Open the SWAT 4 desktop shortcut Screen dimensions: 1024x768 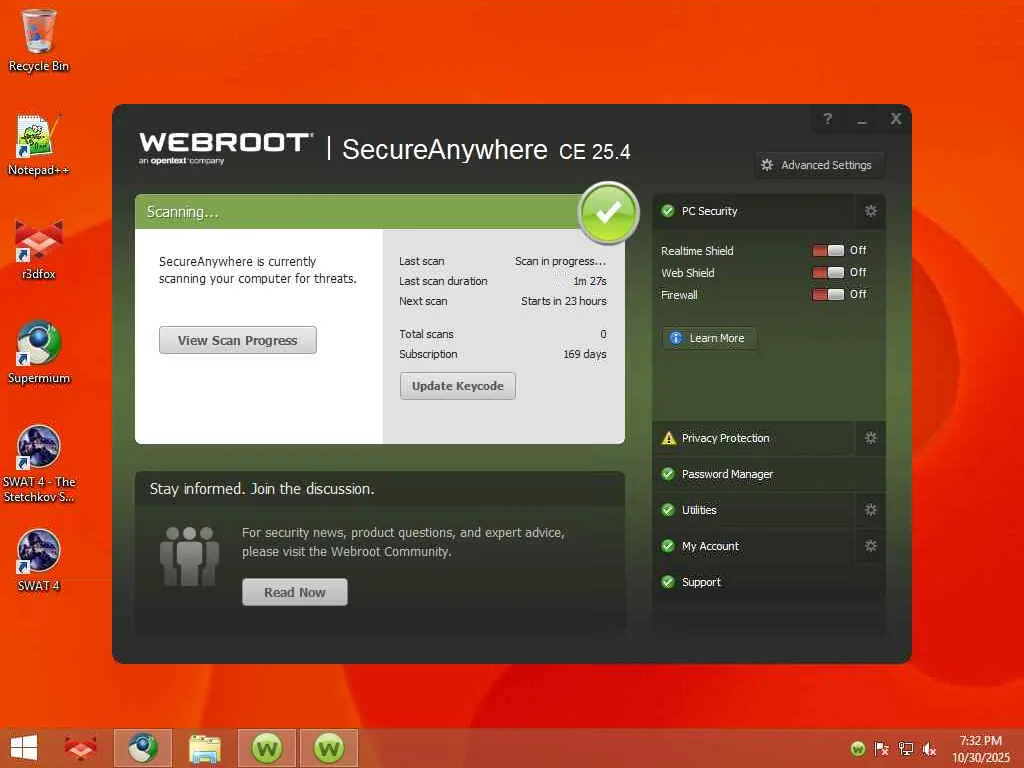(39, 560)
